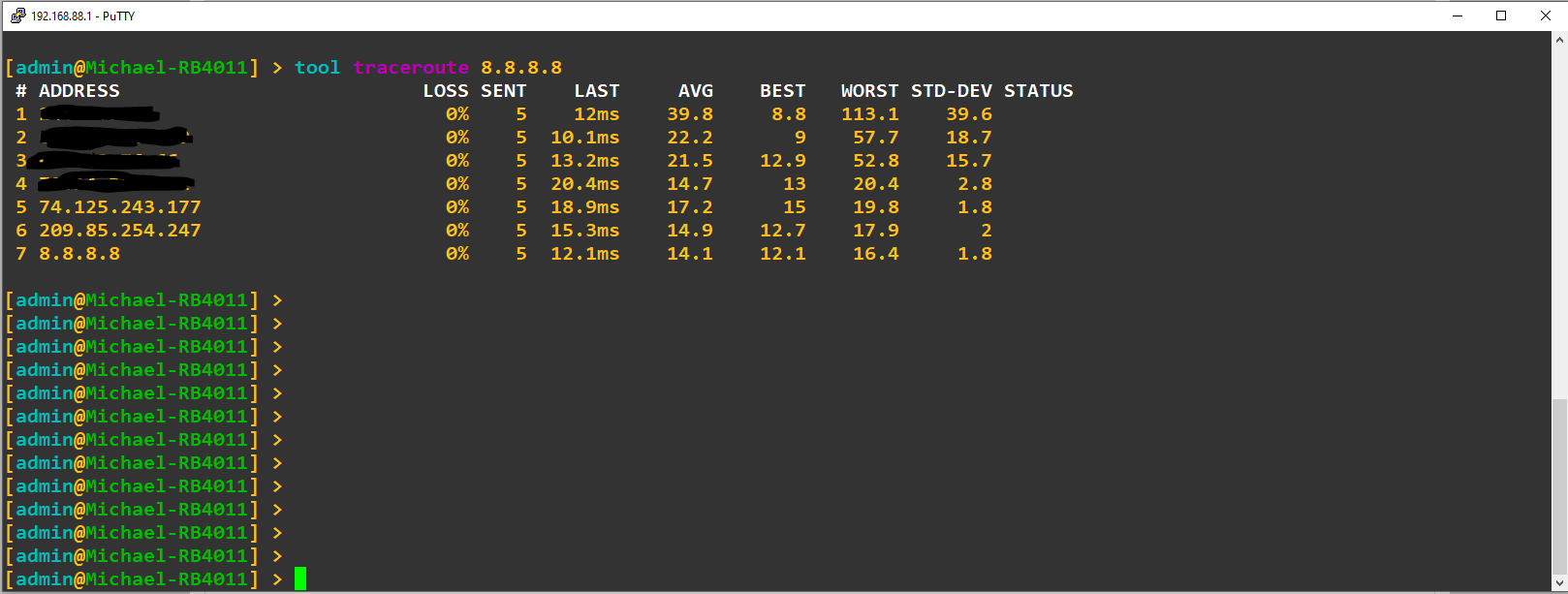Maximize the PuTTY window

(x=1501, y=16)
